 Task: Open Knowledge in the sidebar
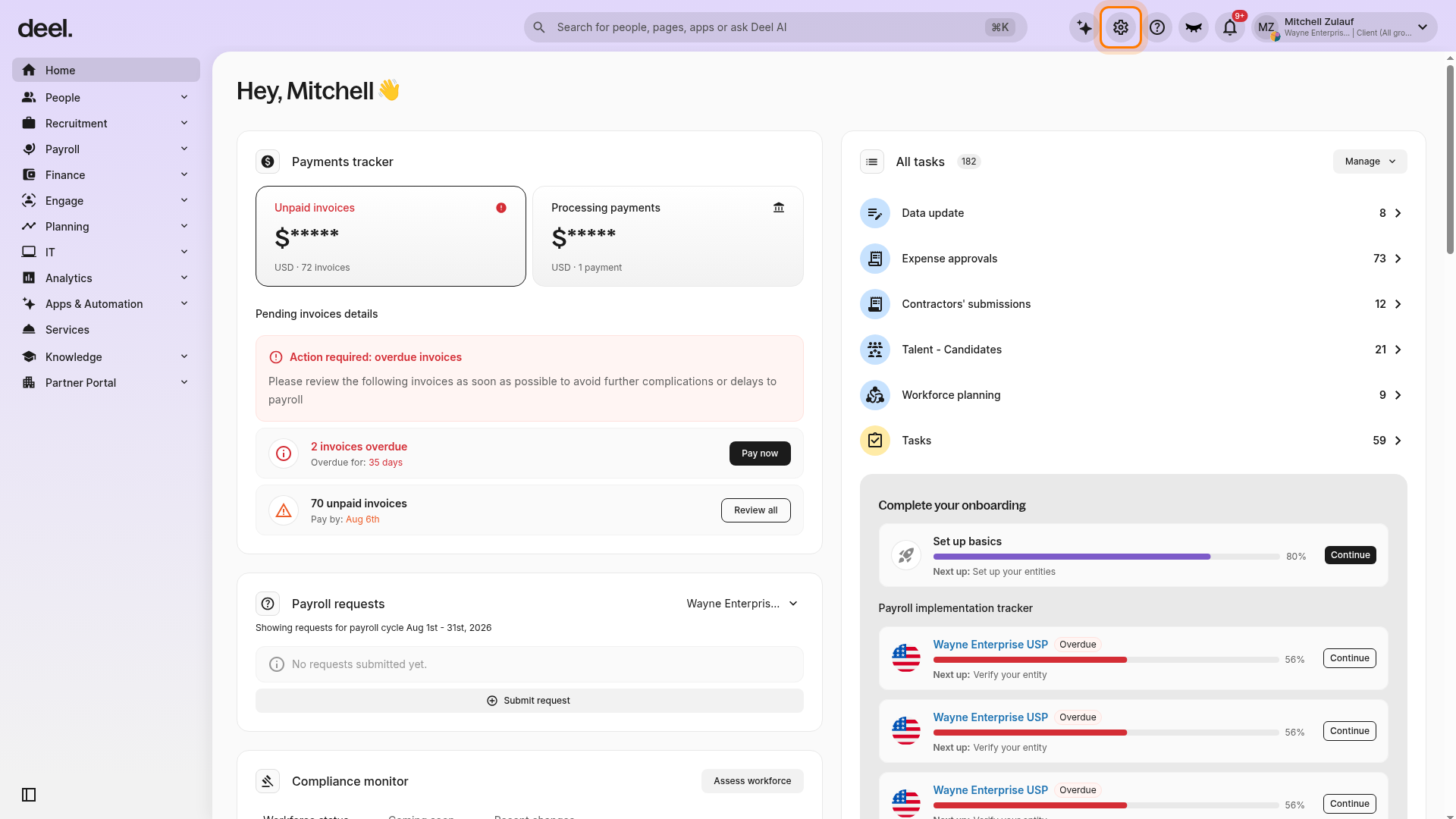(106, 356)
